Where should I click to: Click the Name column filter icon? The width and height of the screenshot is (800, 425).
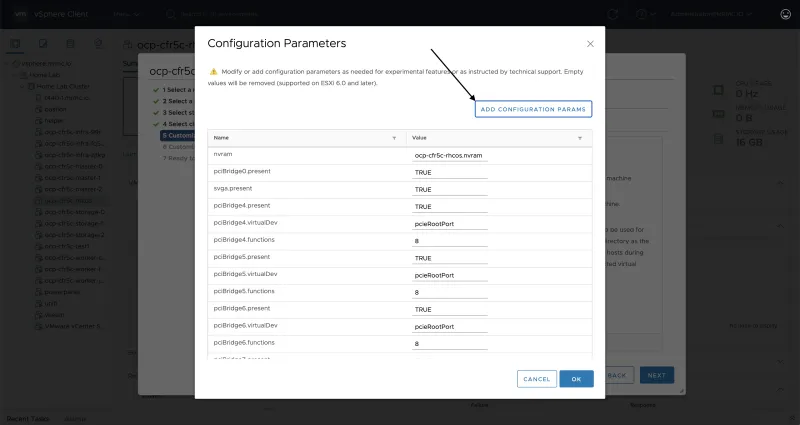pos(394,138)
